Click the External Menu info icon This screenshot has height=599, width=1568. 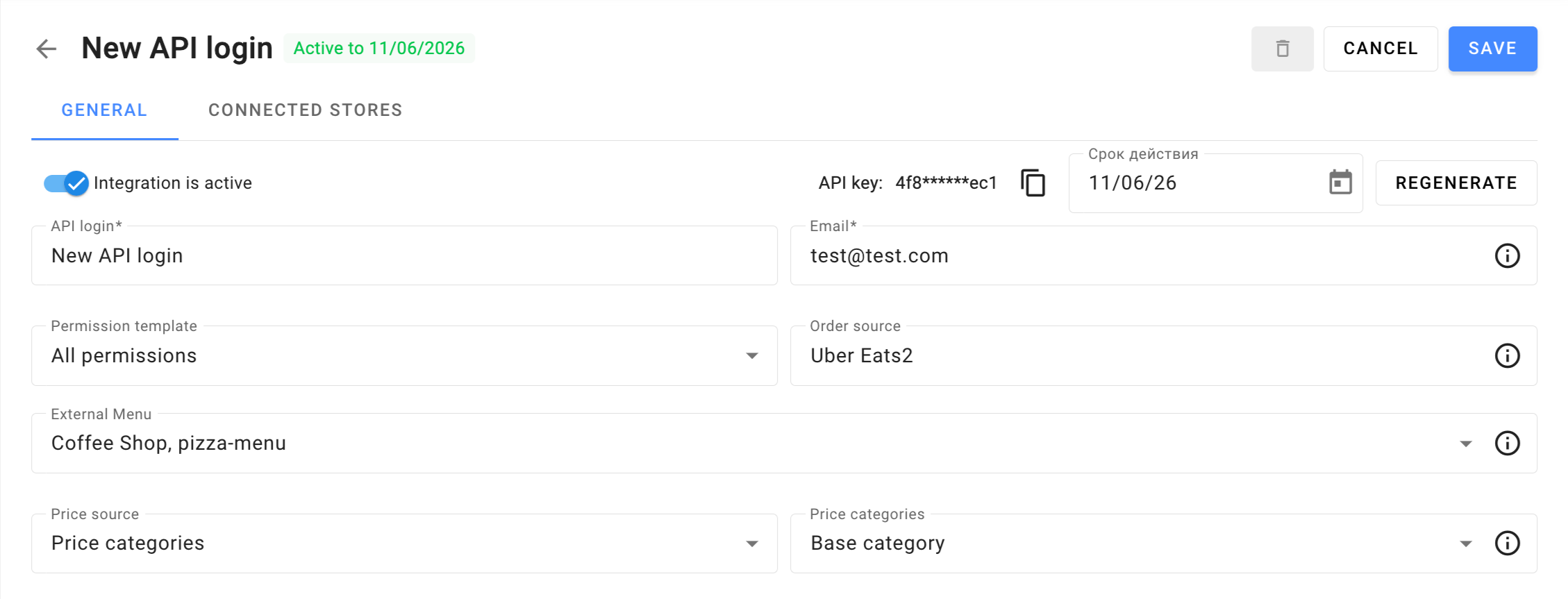(1507, 443)
